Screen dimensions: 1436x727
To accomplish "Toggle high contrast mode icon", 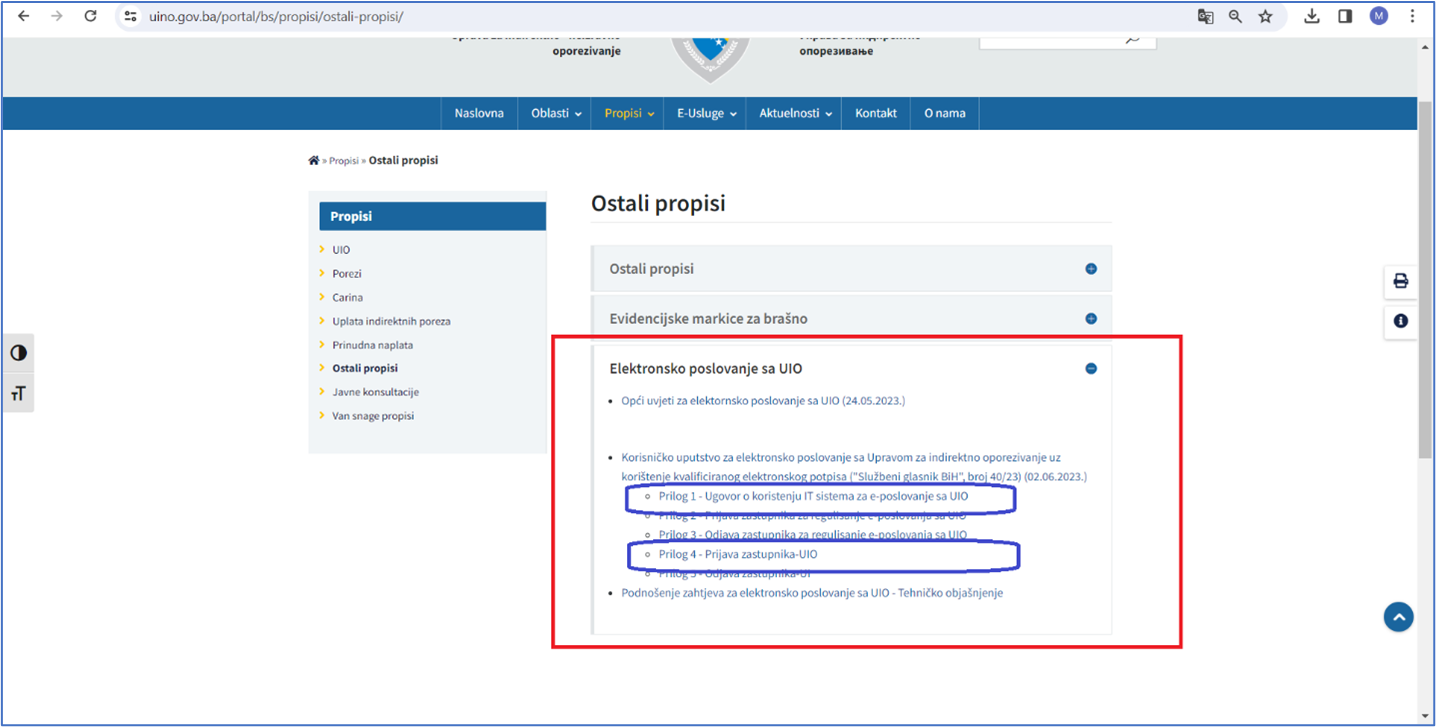I will tap(18, 352).
